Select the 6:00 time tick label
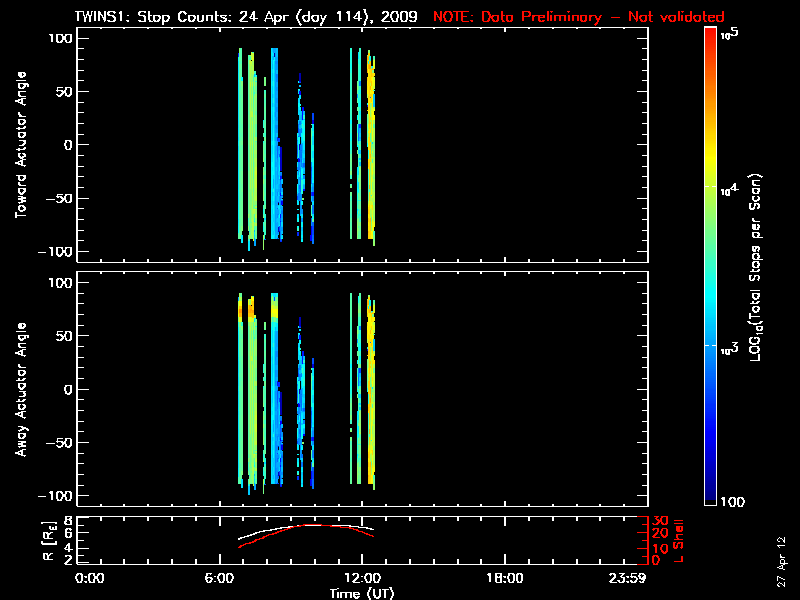This screenshot has width=800, height=600. click(227, 578)
